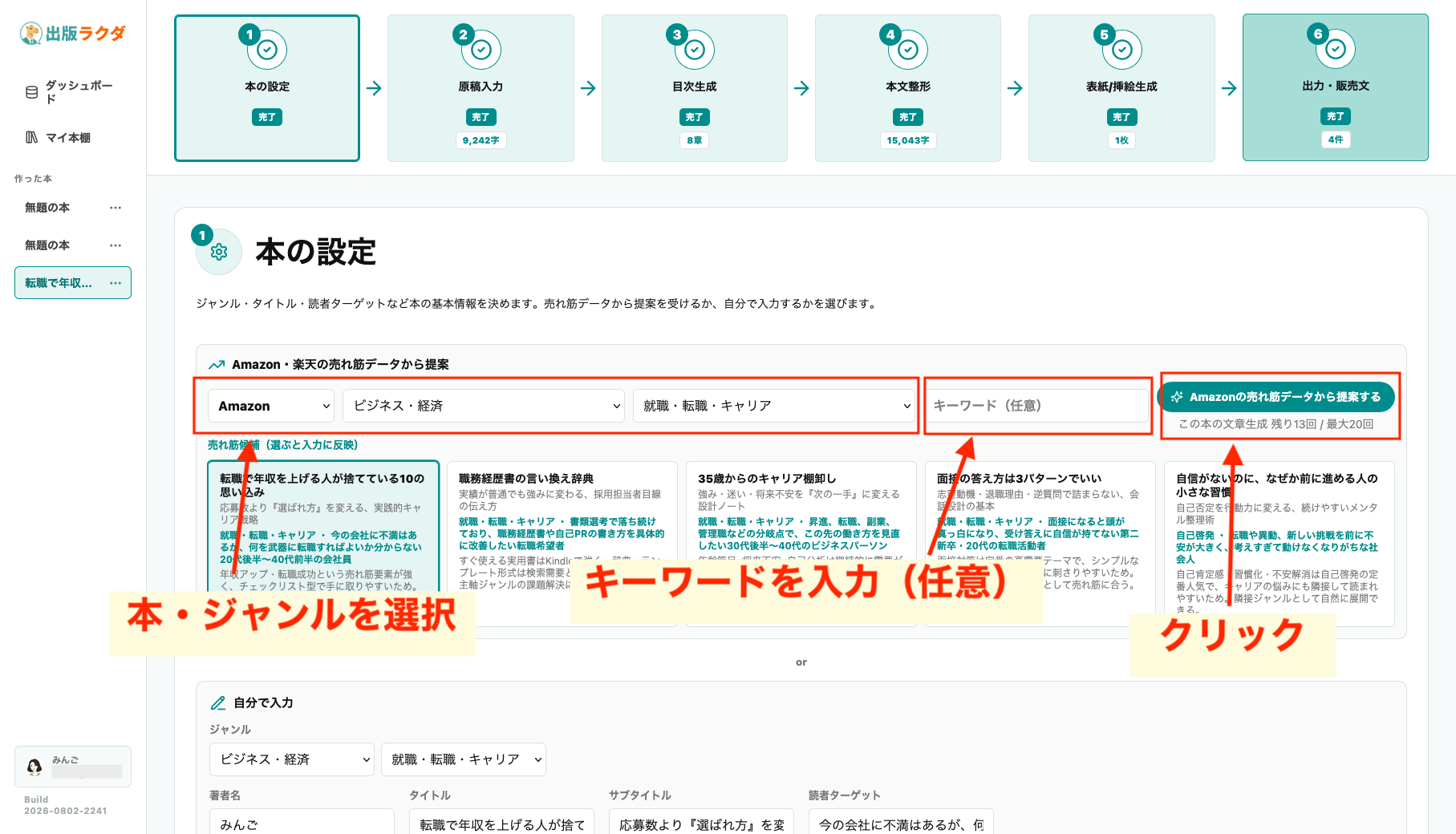Click the check icon in 目次生成 step
Screen dimensions: 1456x834
[x=695, y=50]
